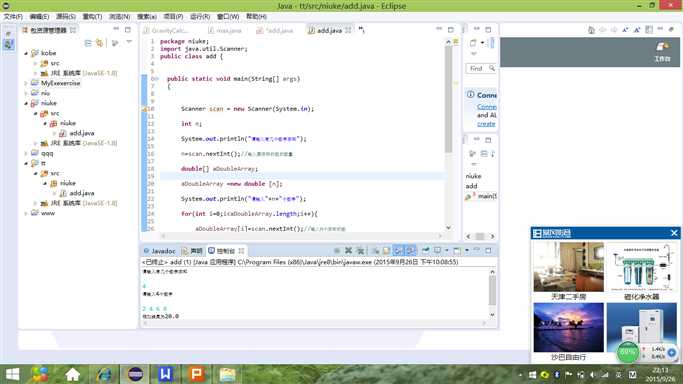Click the magnify font size A icon
683x384 pixels.
[637, 30]
